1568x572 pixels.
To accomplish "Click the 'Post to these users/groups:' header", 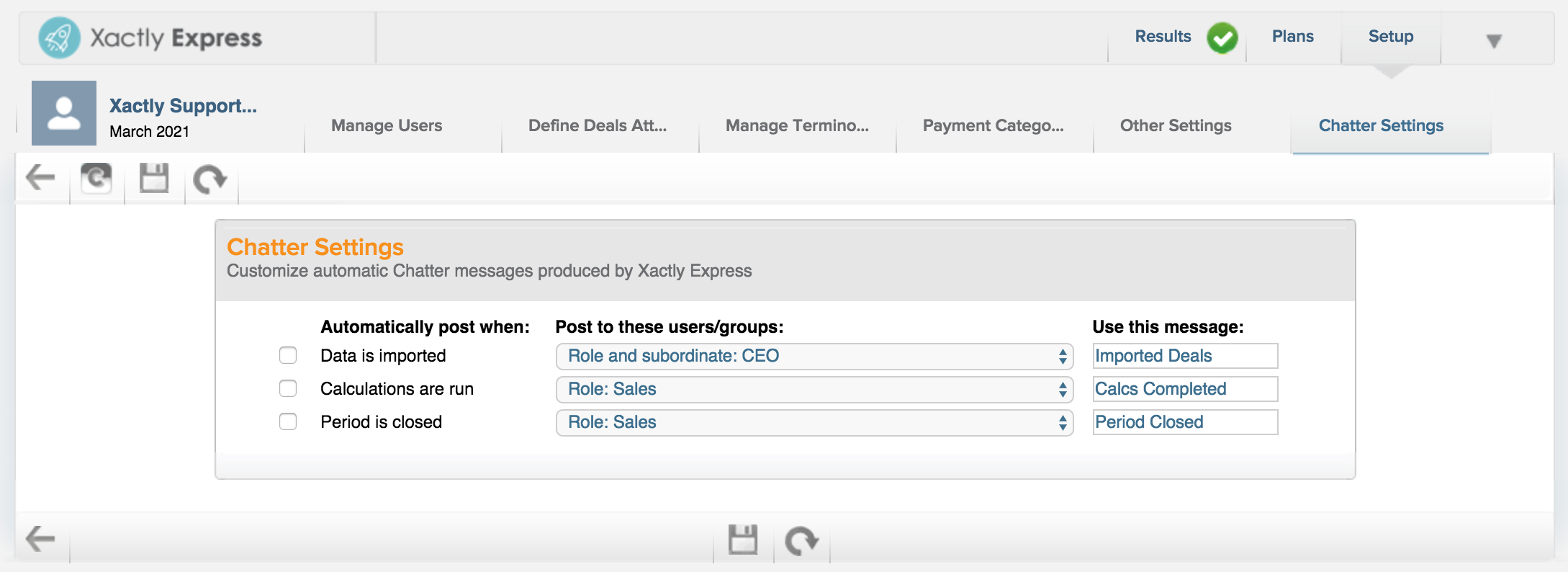I will [670, 327].
